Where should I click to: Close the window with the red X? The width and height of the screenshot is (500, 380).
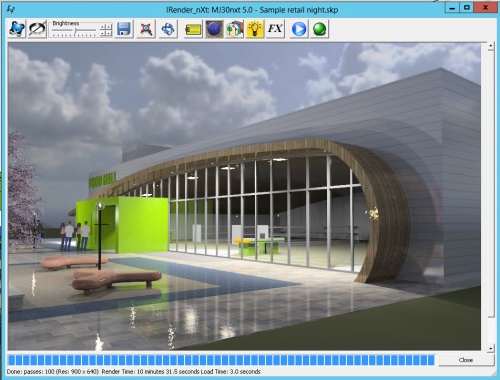tap(485, 8)
